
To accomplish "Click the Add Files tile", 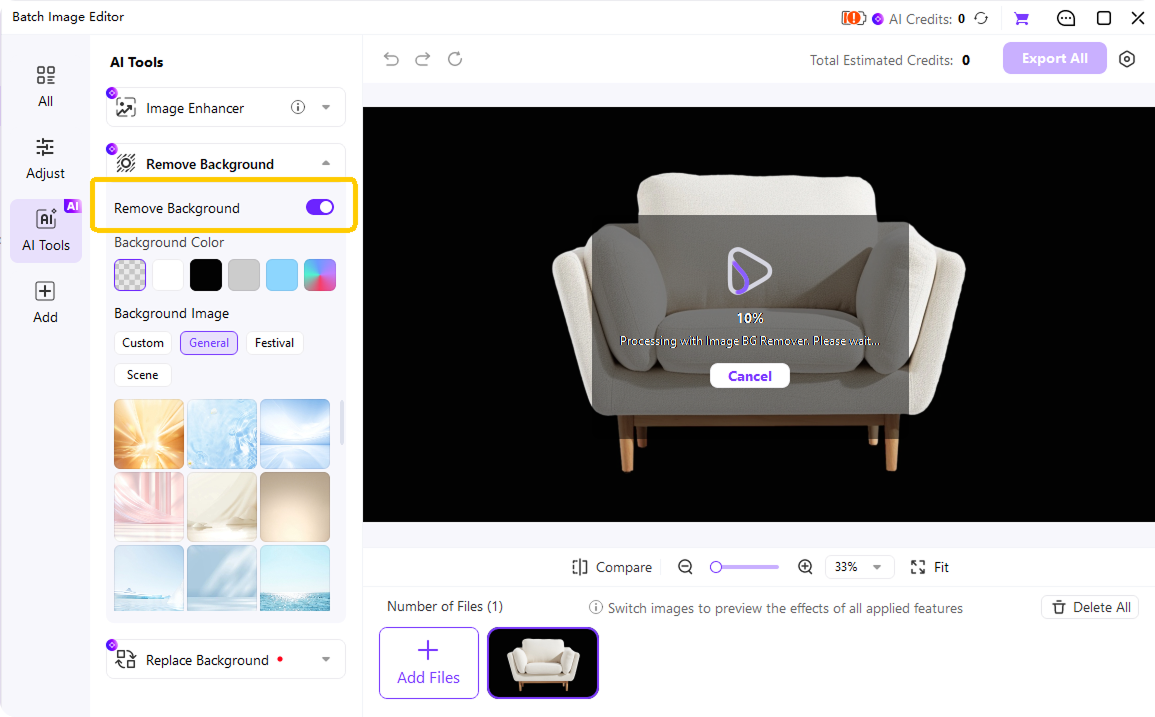I will click(429, 662).
